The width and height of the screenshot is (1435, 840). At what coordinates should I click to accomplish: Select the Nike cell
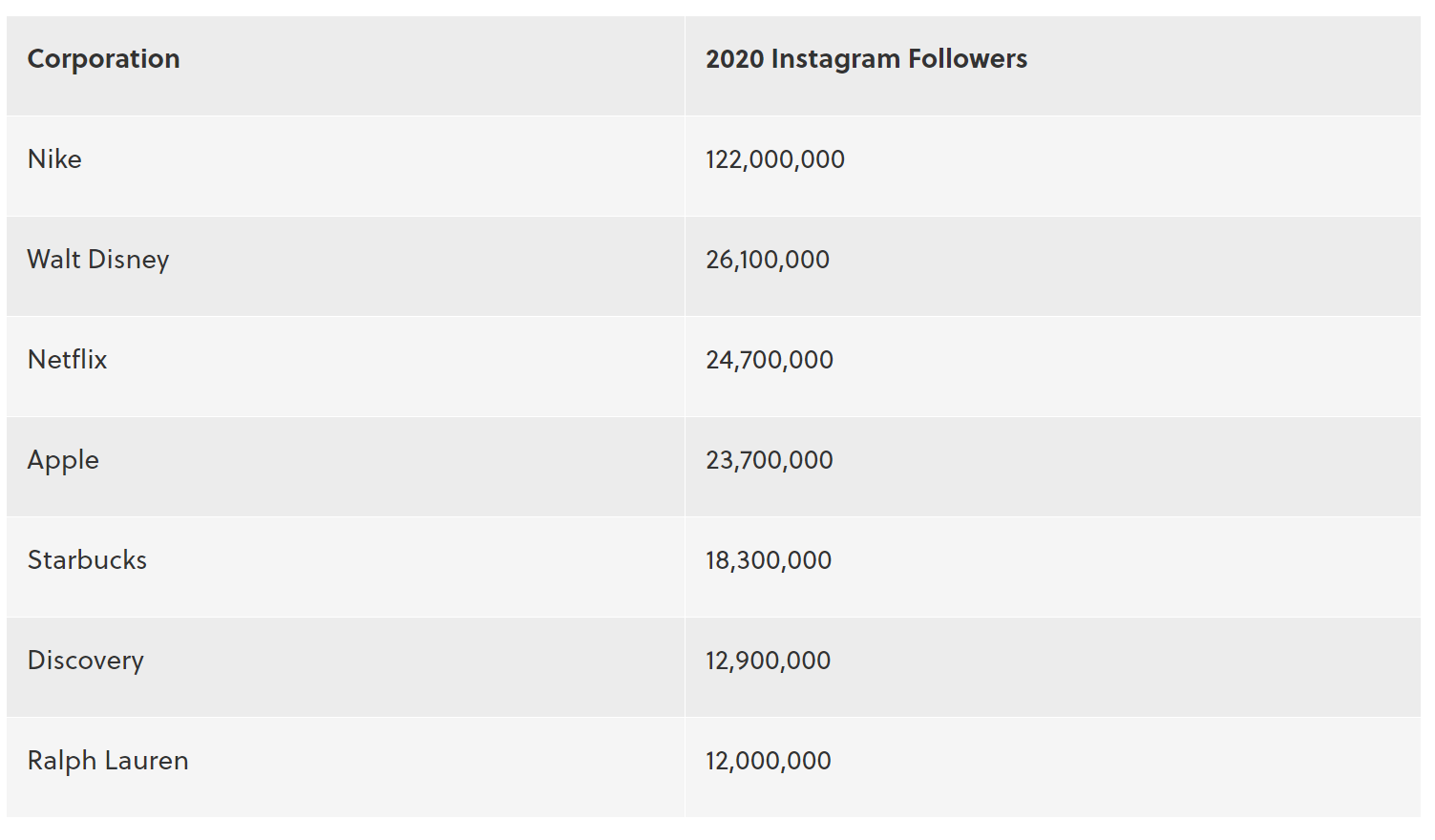[x=54, y=159]
